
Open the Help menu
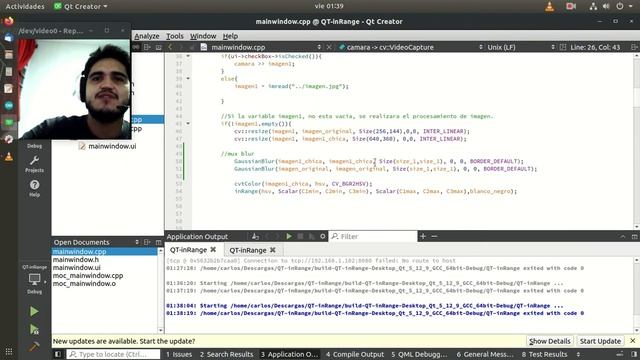(230, 36)
